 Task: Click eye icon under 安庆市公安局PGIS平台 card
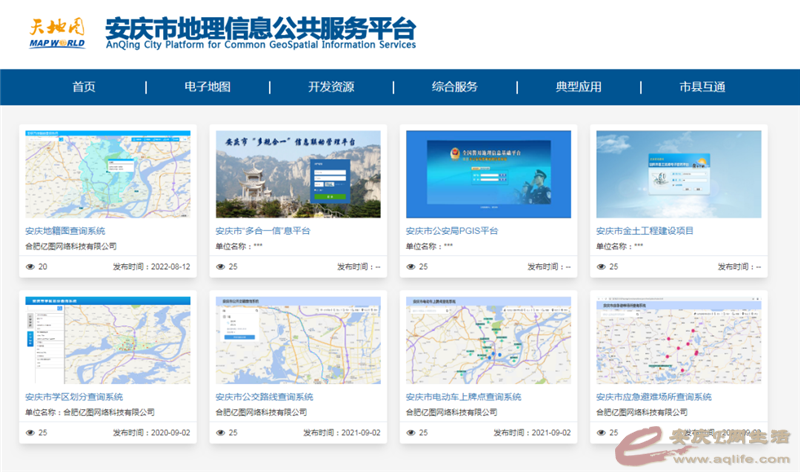pyautogui.click(x=410, y=267)
